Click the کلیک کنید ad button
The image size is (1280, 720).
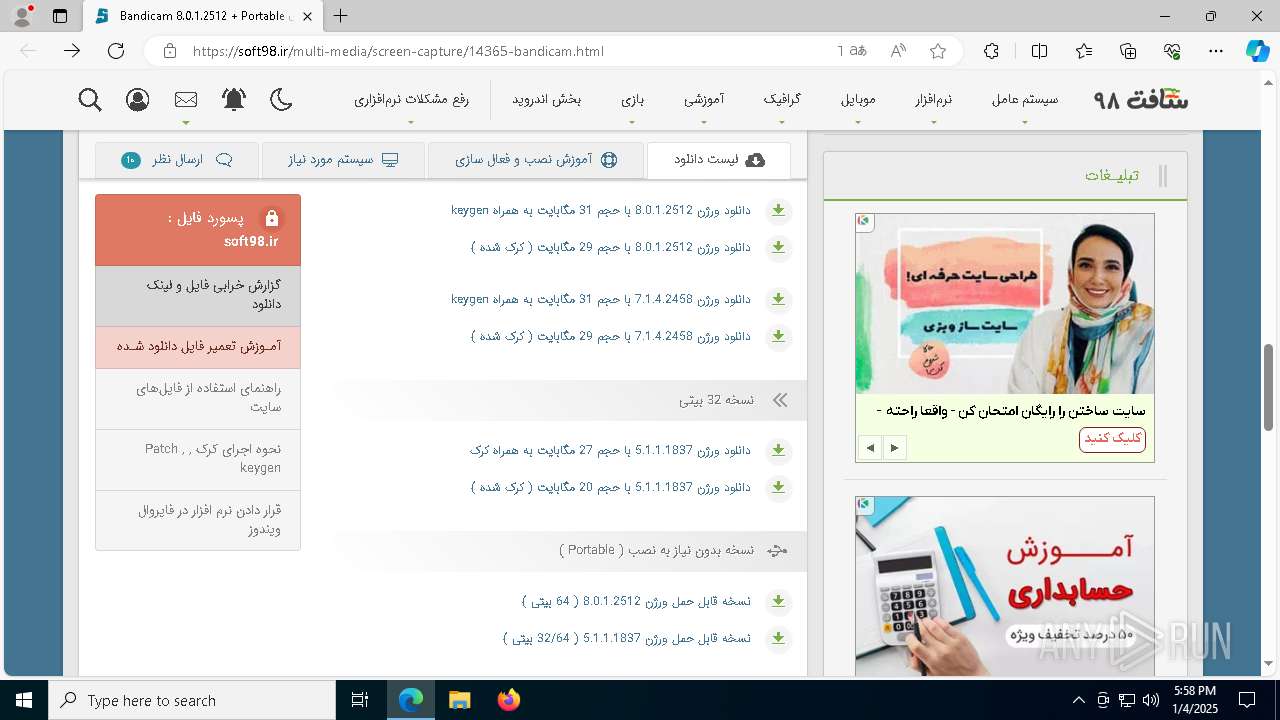1112,439
